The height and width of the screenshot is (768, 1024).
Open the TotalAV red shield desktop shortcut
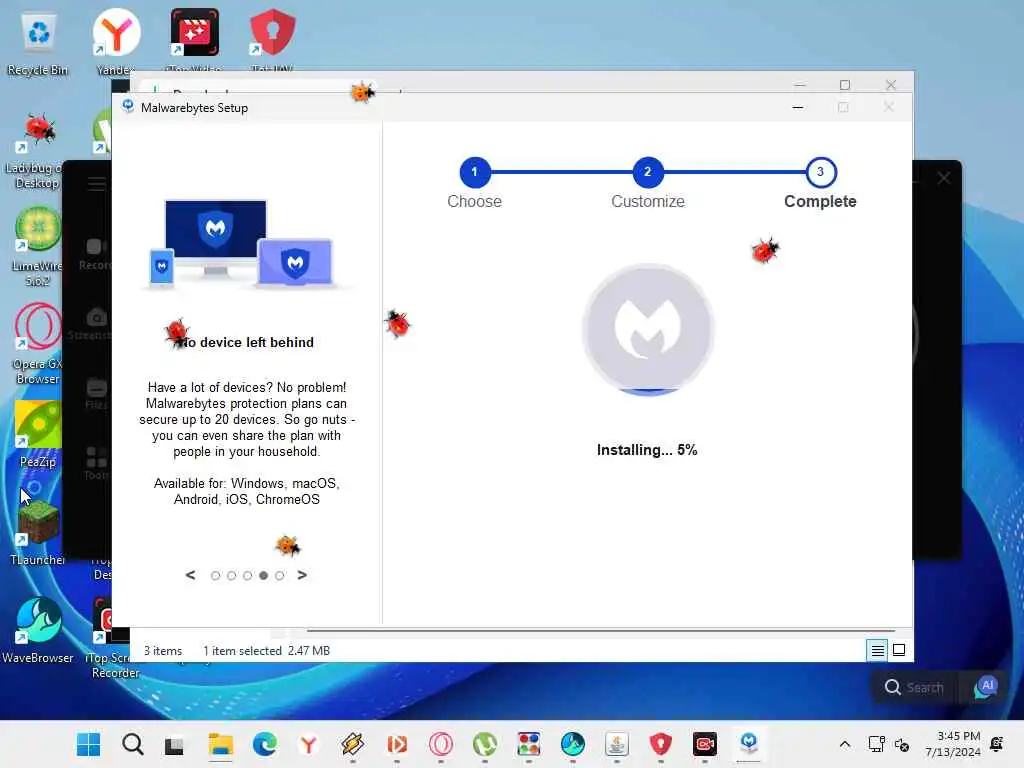pos(272,39)
